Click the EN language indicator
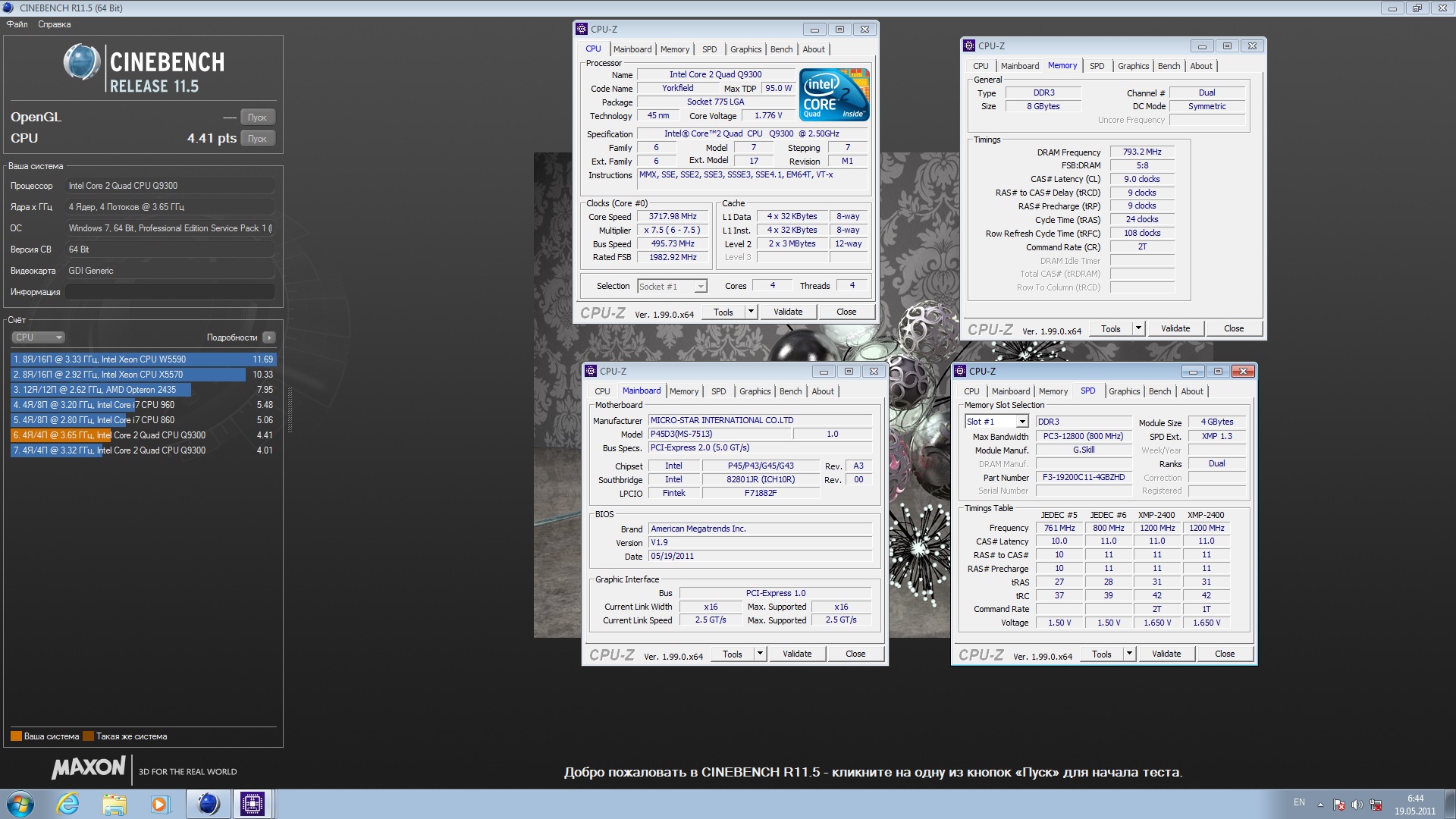The width and height of the screenshot is (1456, 819). coord(1299,802)
